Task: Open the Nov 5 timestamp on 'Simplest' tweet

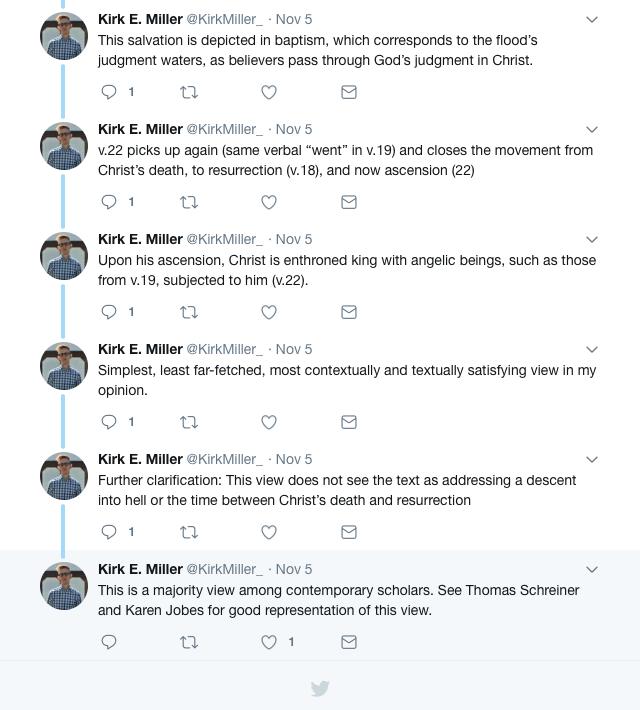Action: [294, 349]
